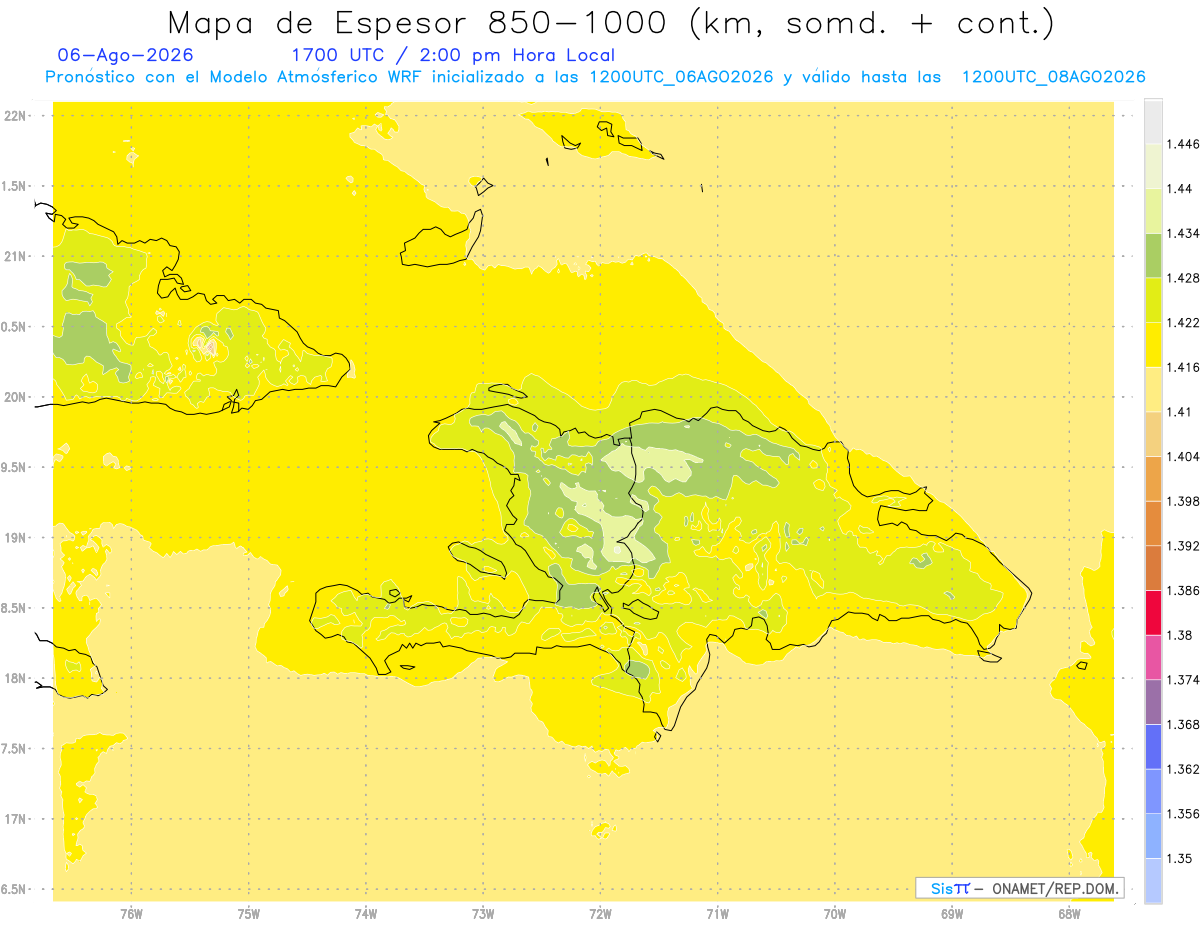Click the 73W longitude tick label
Viewport: 1200px width, 927px height.
(483, 914)
